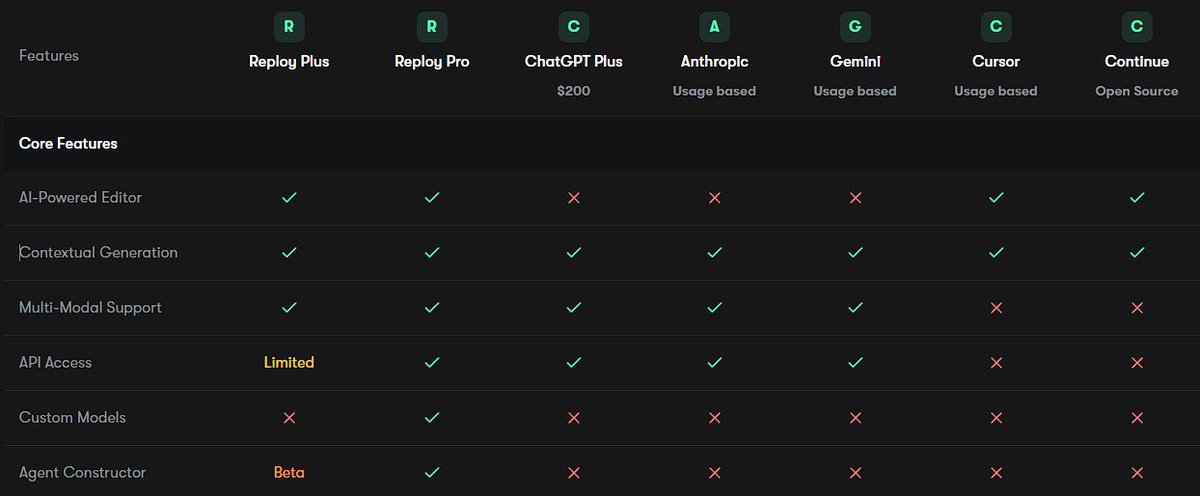Click the 'Multi-Modal Support' row label
Viewport: 1200px width, 496px height.
[x=90, y=308]
